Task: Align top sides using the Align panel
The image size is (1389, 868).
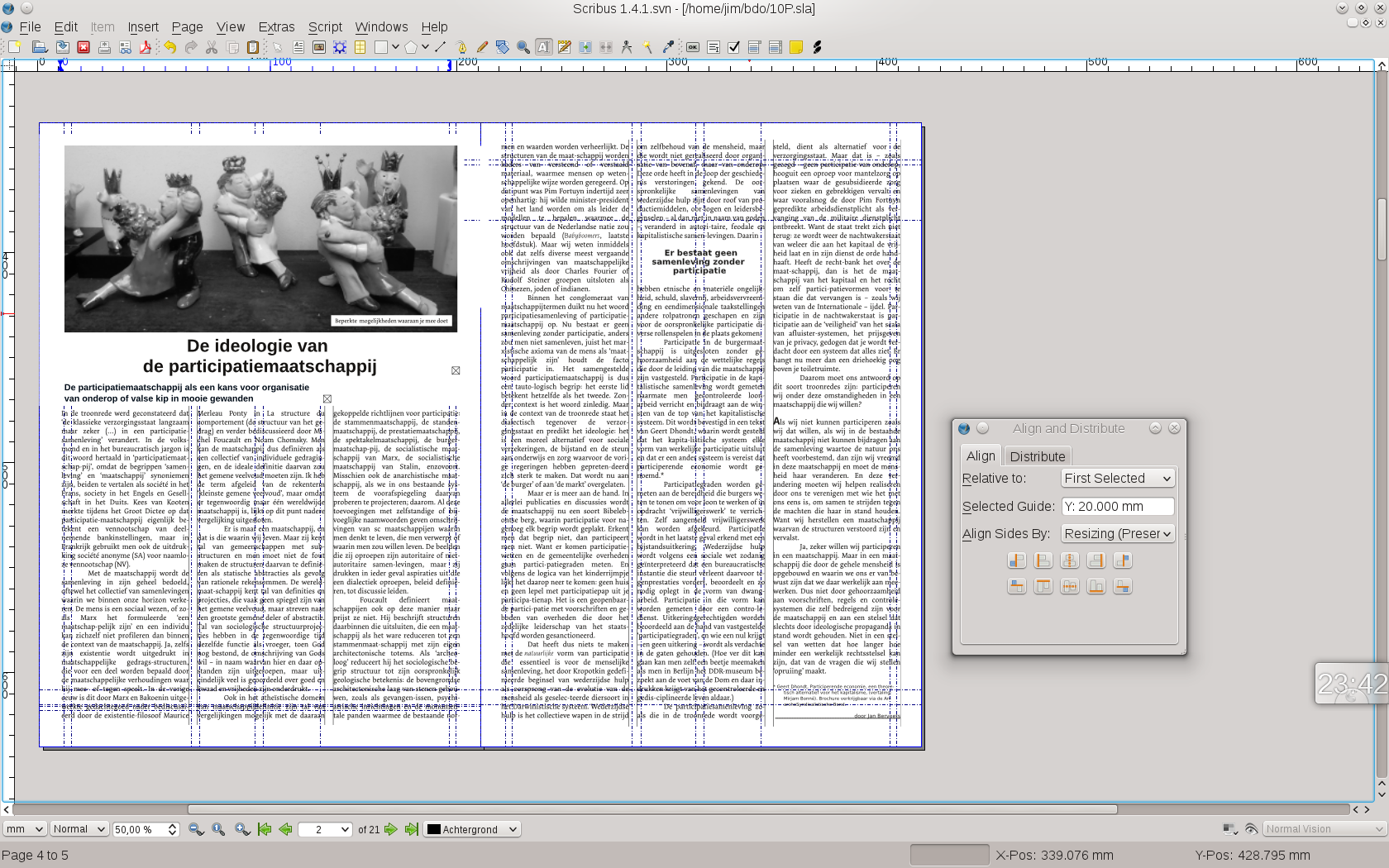Action: point(1043,586)
